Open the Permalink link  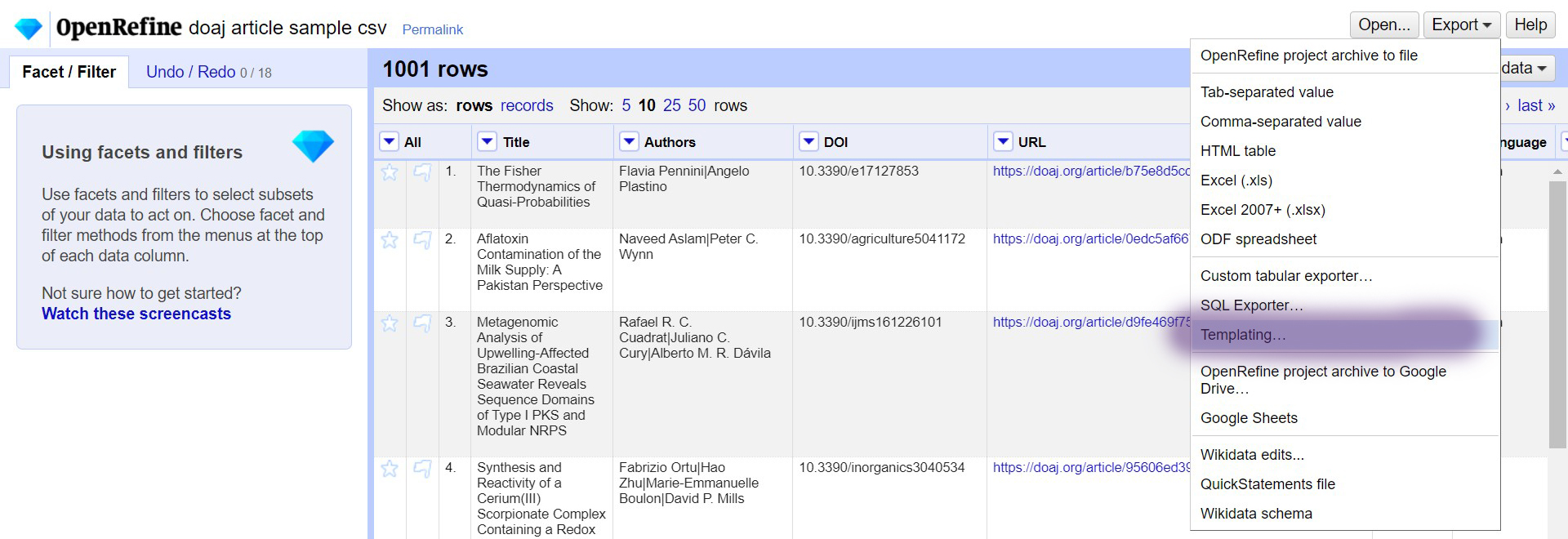point(432,29)
